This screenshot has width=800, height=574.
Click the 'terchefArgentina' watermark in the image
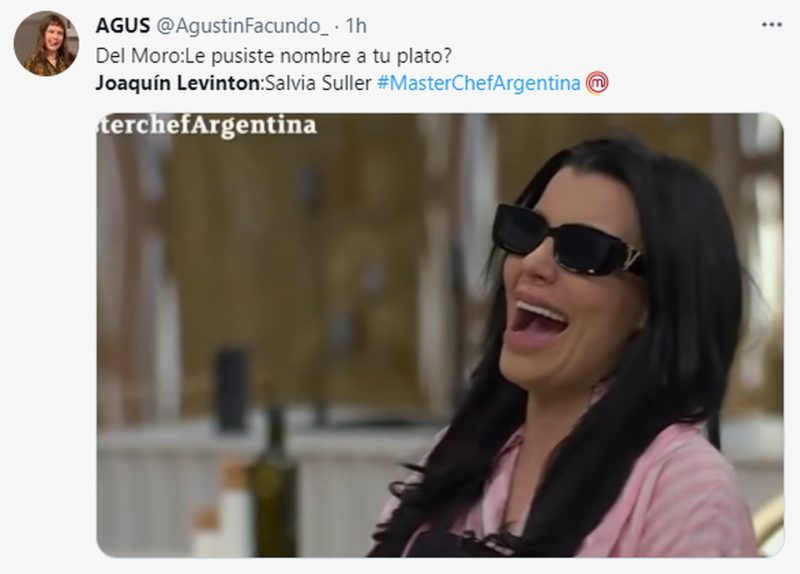(x=207, y=126)
